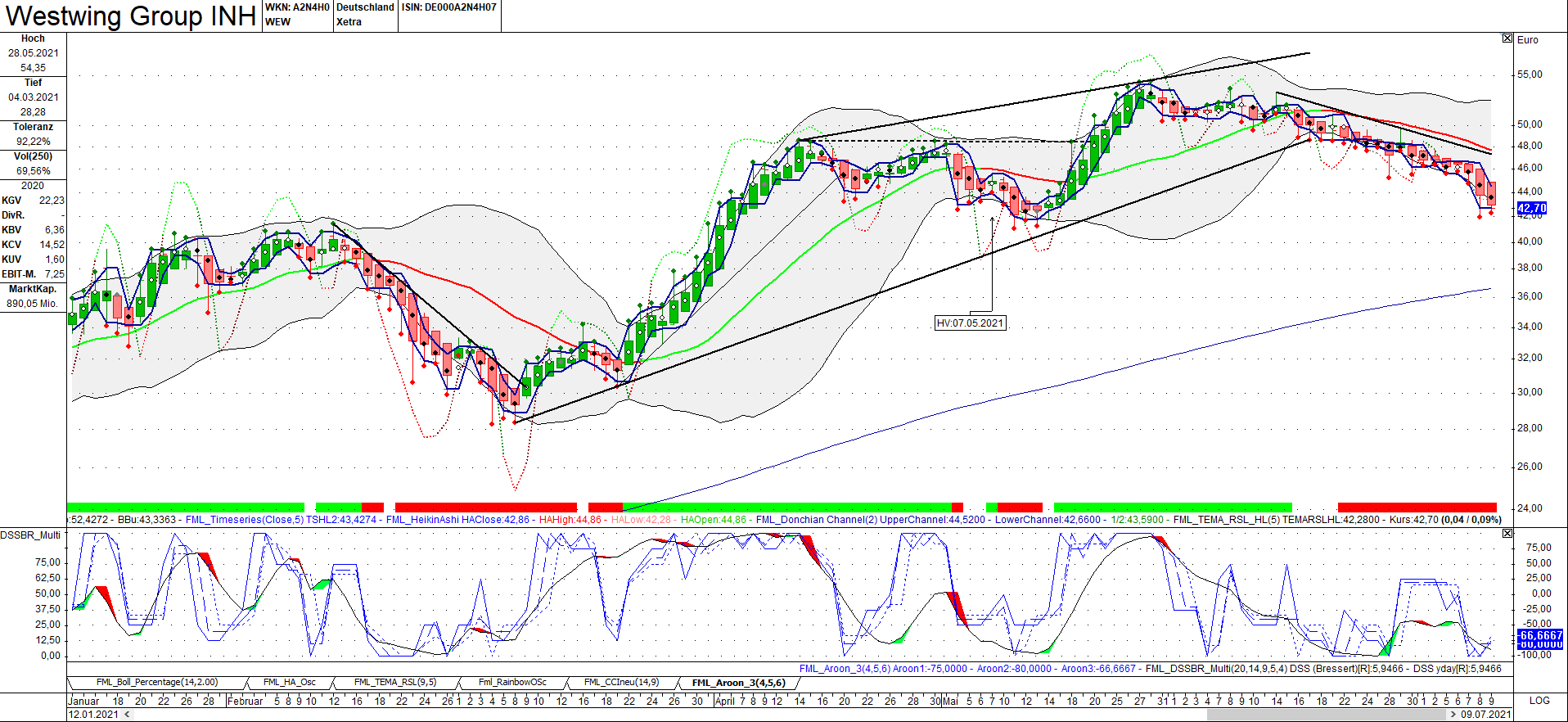
Task: Click the ISIN: DE000A2N4H07 field
Action: pyautogui.click(x=449, y=7)
